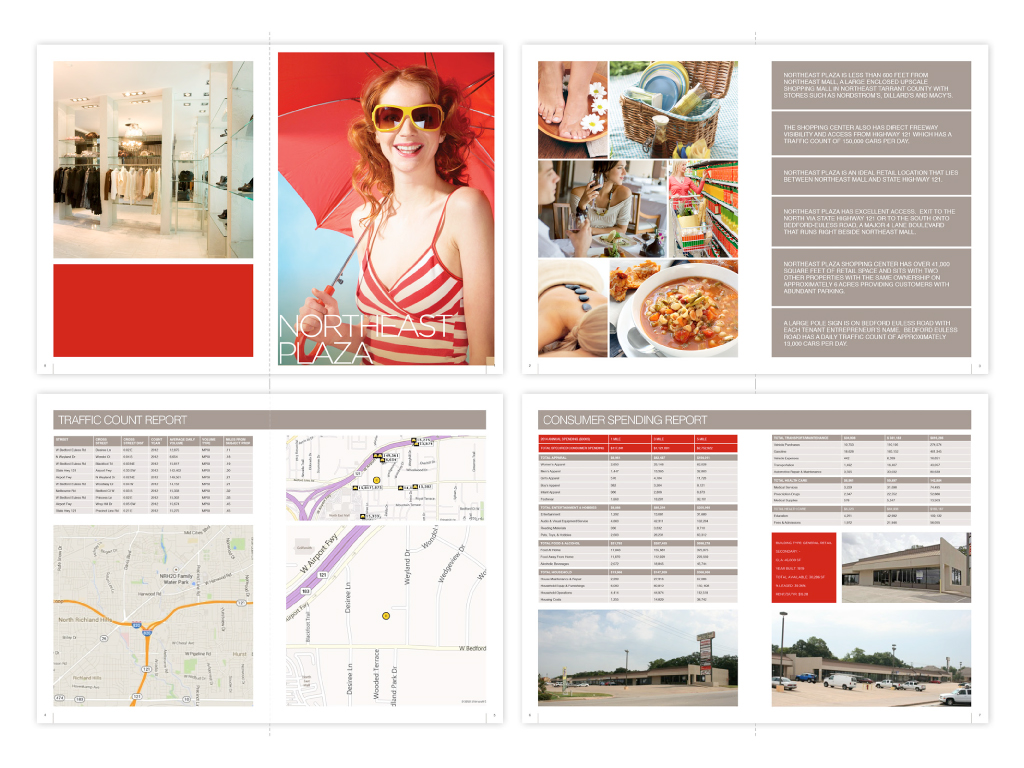Select the North Richland Hills area map
1024x768 pixels.
coord(153,615)
